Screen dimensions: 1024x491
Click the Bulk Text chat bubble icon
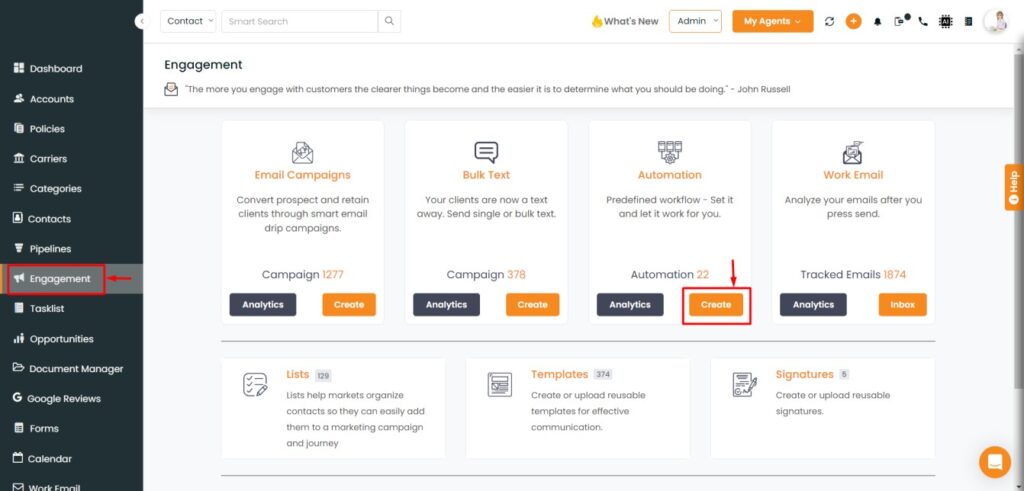(486, 152)
